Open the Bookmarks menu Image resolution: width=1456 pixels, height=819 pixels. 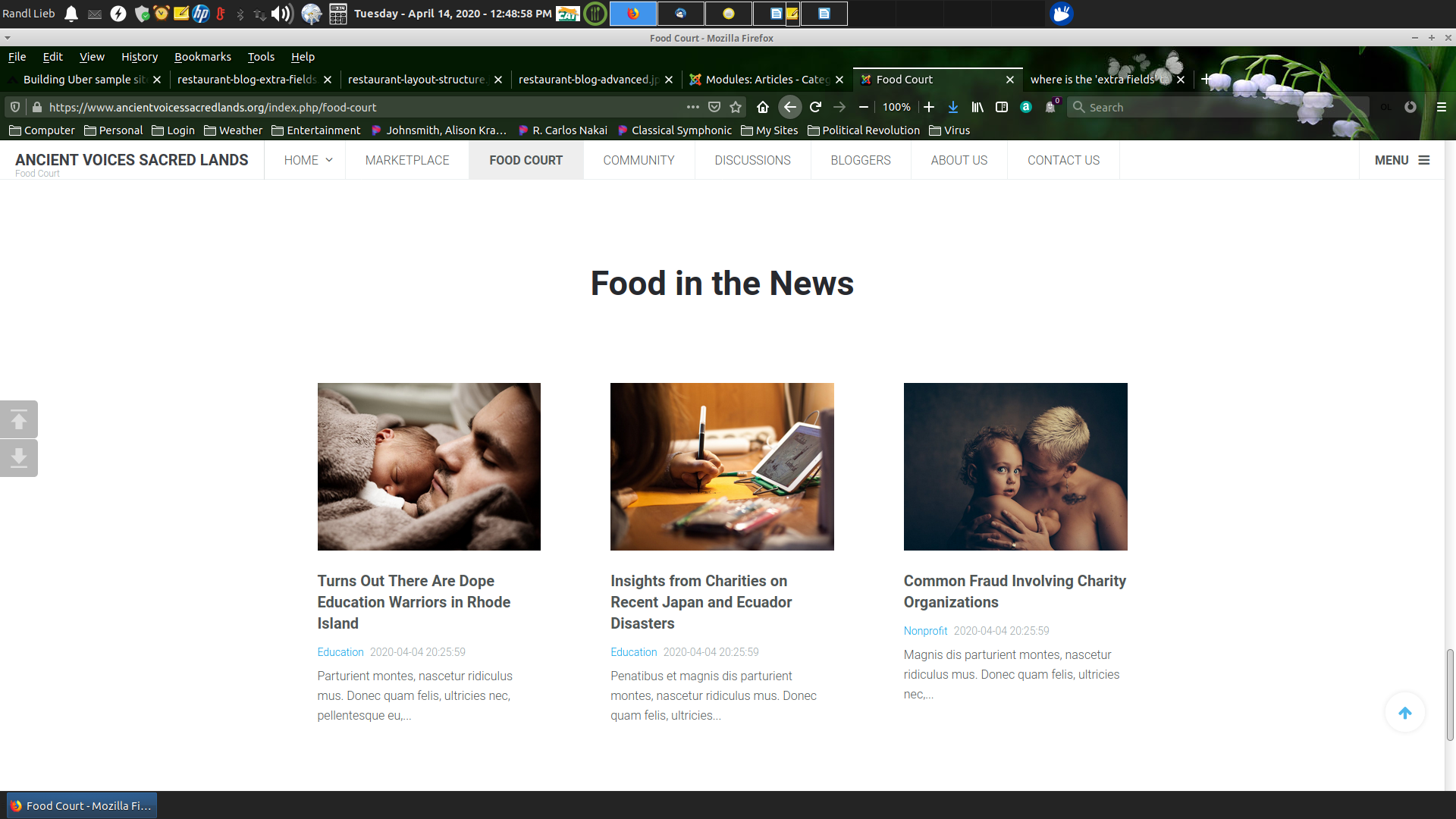click(x=202, y=57)
